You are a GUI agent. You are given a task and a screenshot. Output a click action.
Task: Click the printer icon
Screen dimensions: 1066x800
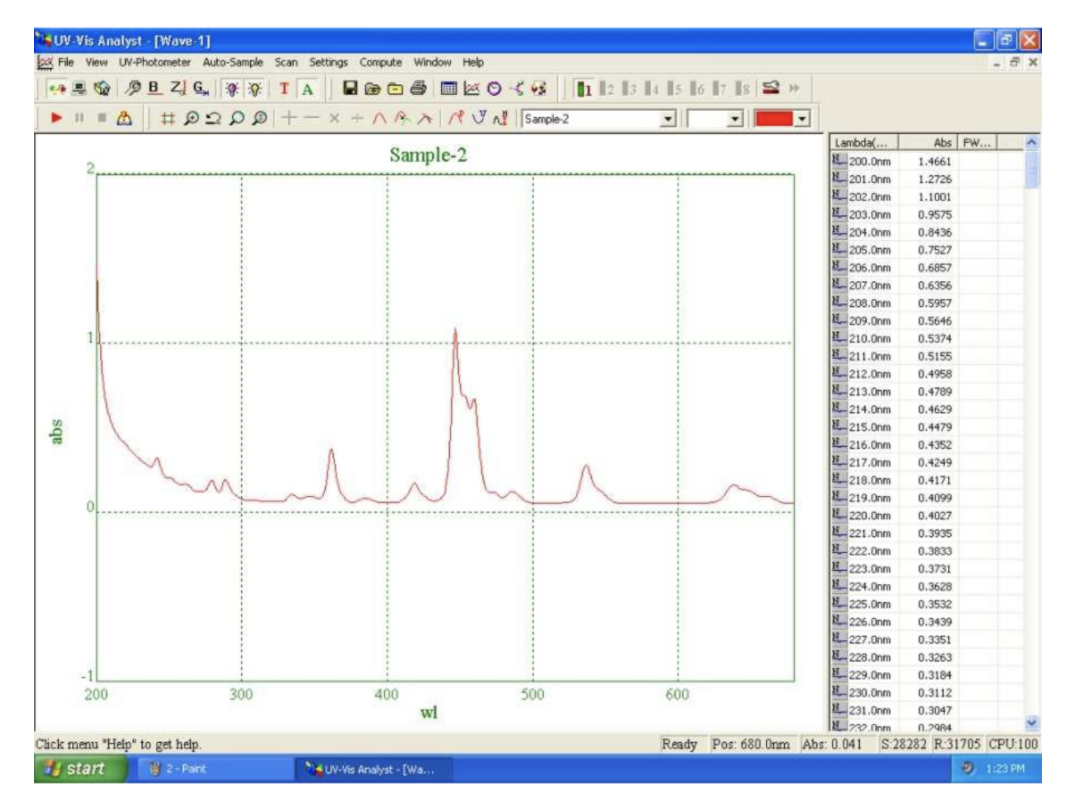pyautogui.click(x=418, y=88)
